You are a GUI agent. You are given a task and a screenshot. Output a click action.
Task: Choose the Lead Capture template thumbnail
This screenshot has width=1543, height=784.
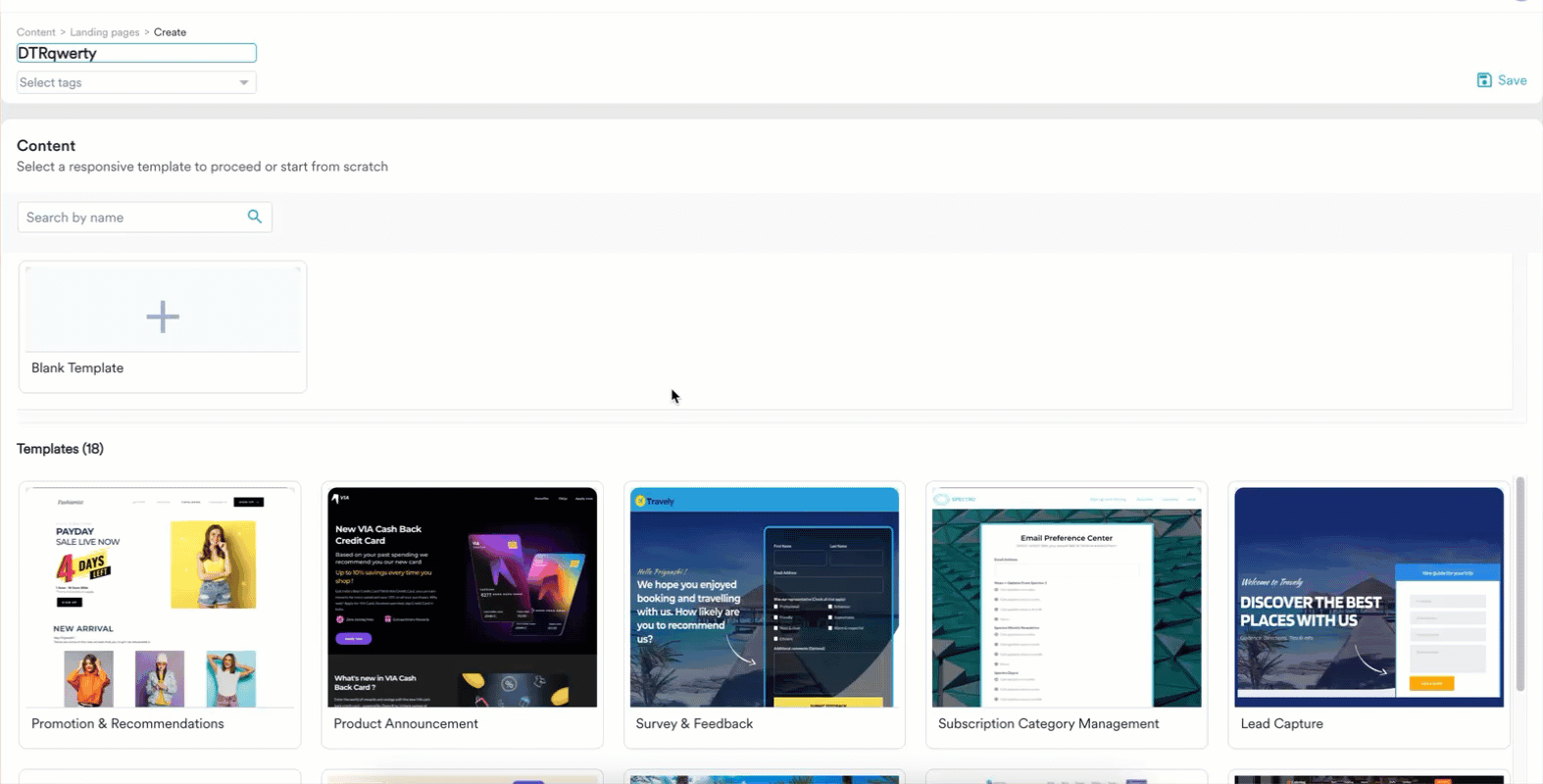coord(1369,597)
